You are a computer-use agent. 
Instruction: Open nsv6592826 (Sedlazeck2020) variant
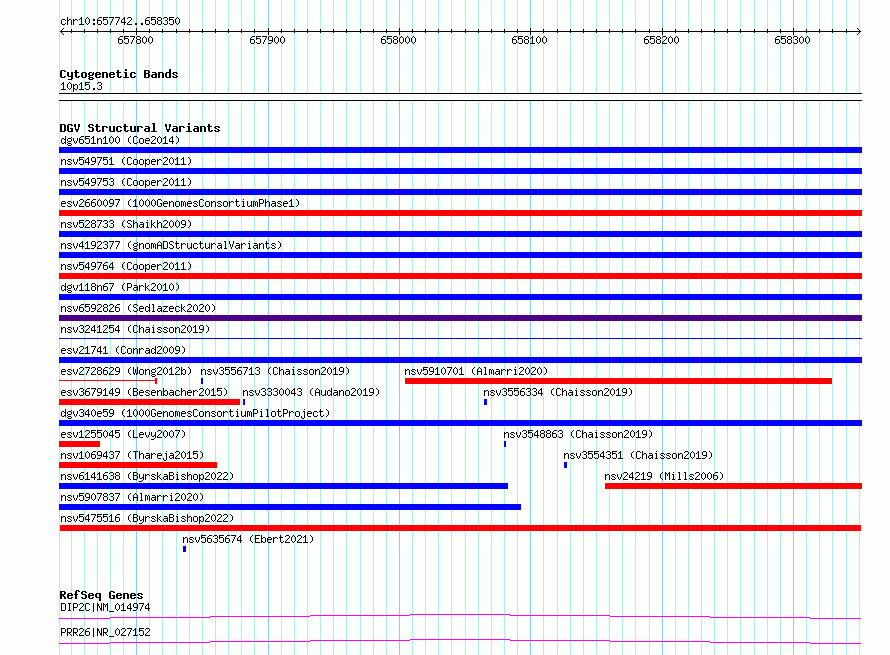tap(138, 308)
